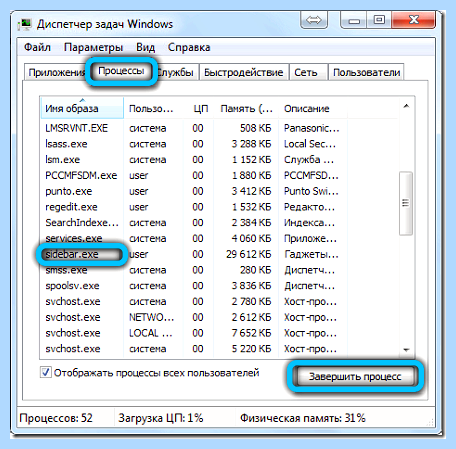Select the services.exe process
This screenshot has width=456, height=449.
click(x=74, y=238)
